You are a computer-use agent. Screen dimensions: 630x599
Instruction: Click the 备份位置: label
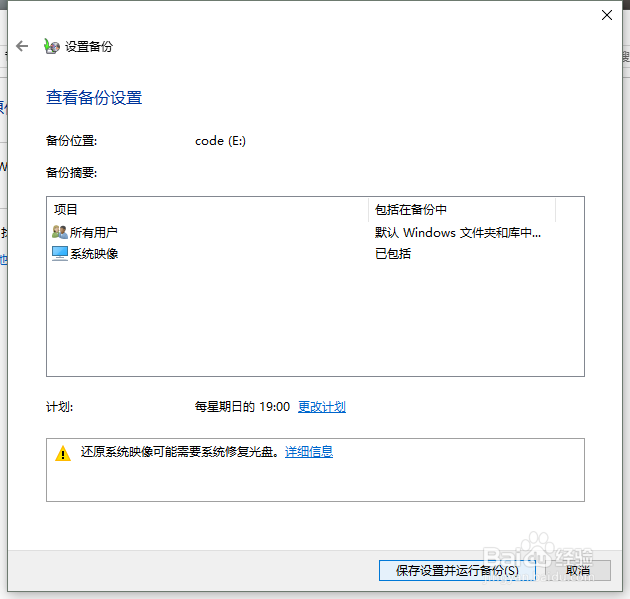72,141
